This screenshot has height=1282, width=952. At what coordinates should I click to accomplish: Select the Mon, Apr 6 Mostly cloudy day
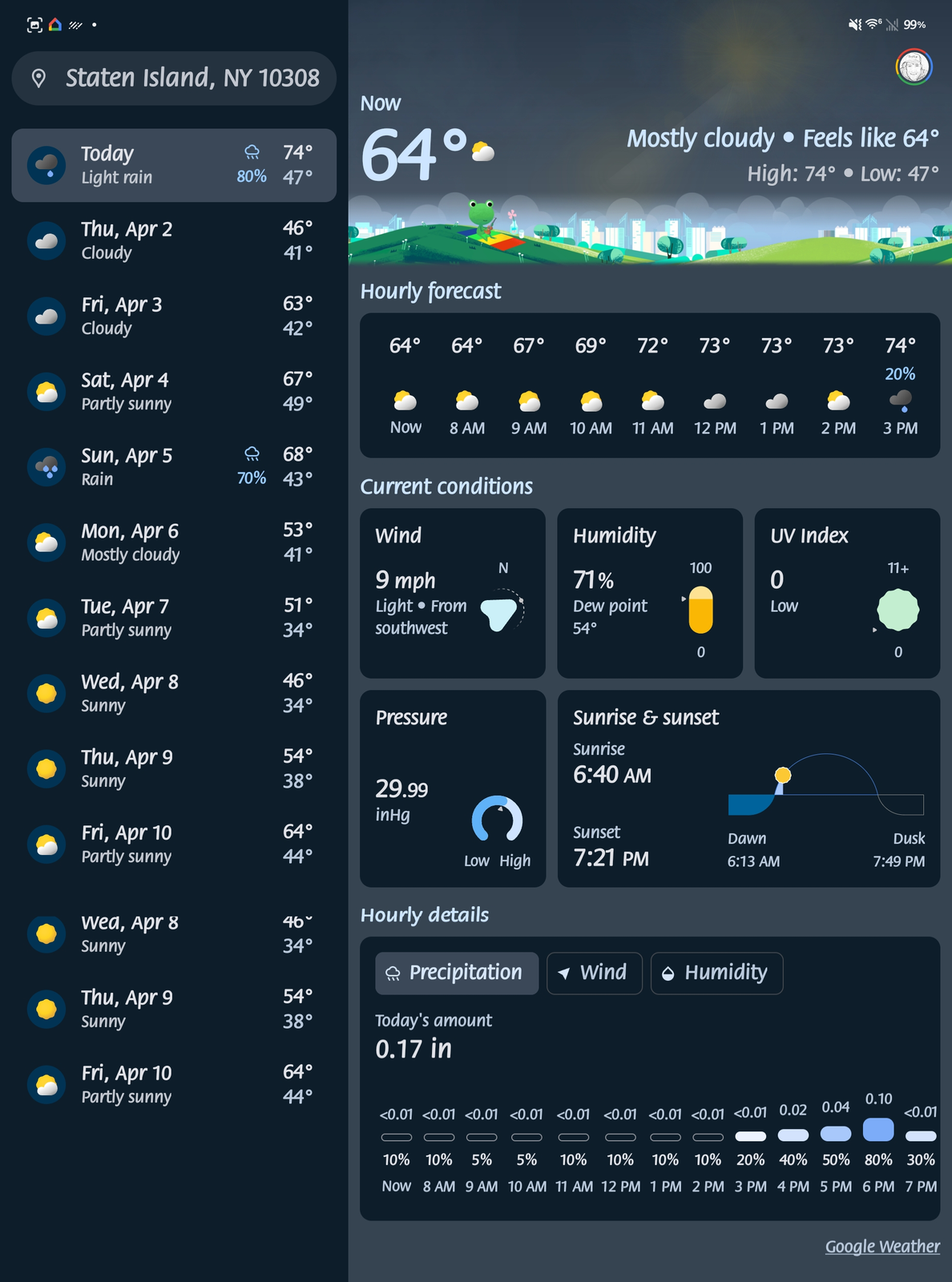pyautogui.click(x=174, y=542)
